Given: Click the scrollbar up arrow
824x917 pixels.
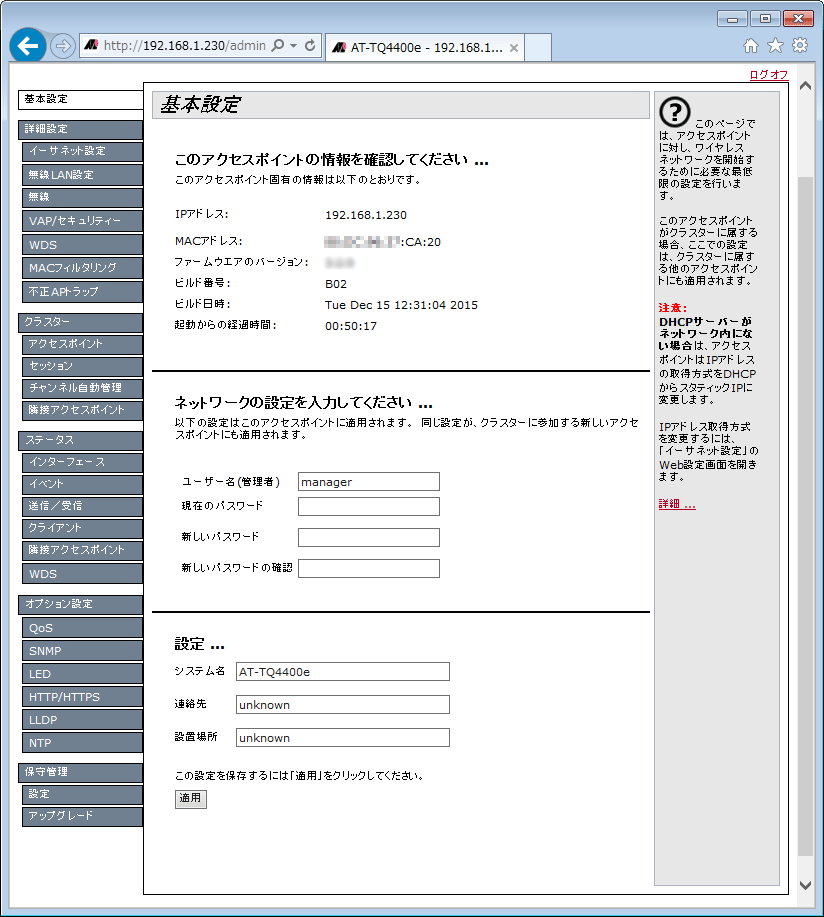Looking at the screenshot, I should (805, 86).
